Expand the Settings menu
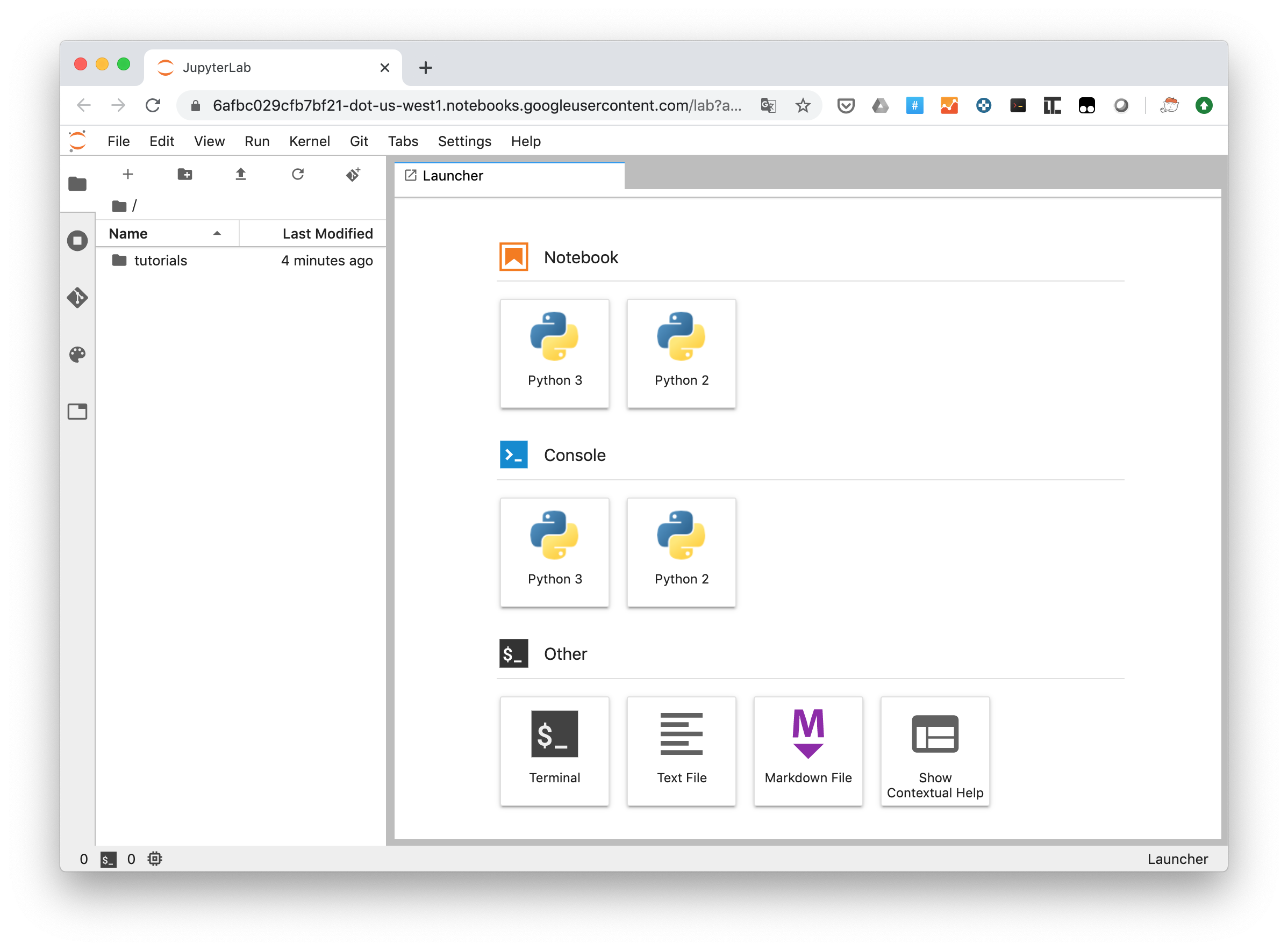Image resolution: width=1288 pixels, height=951 pixels. [463, 140]
